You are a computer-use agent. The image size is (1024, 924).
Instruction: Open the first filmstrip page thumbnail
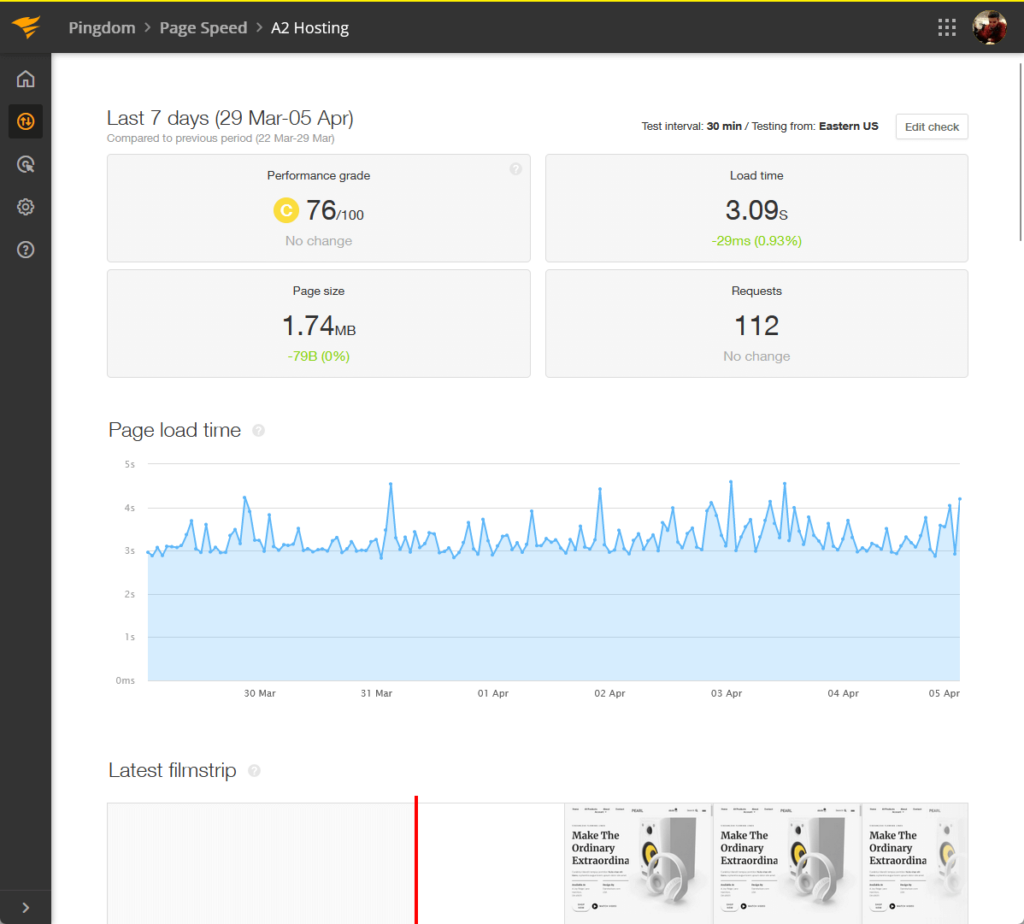click(x=638, y=863)
